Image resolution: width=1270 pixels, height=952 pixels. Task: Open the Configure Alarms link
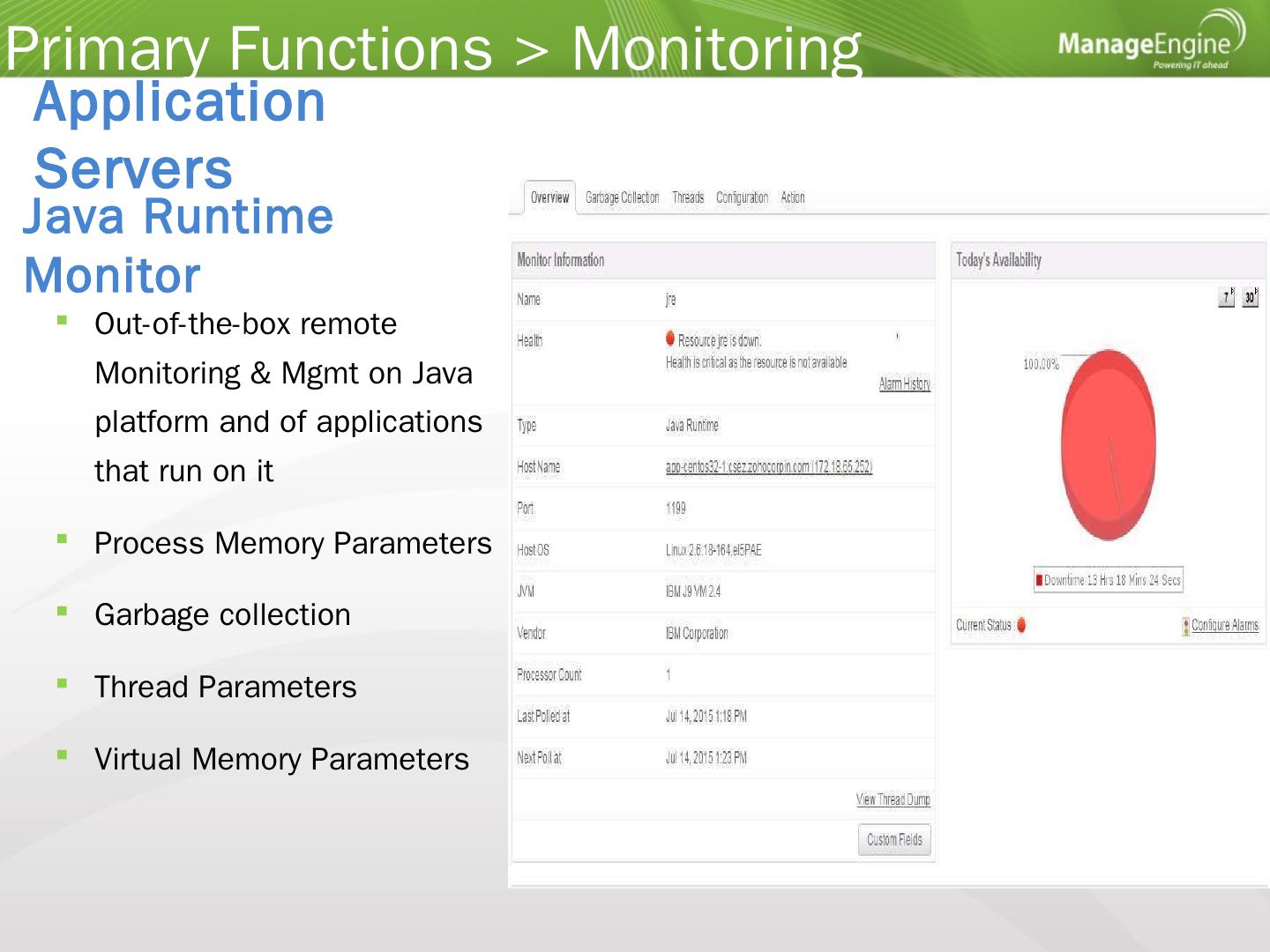pyautogui.click(x=1225, y=625)
